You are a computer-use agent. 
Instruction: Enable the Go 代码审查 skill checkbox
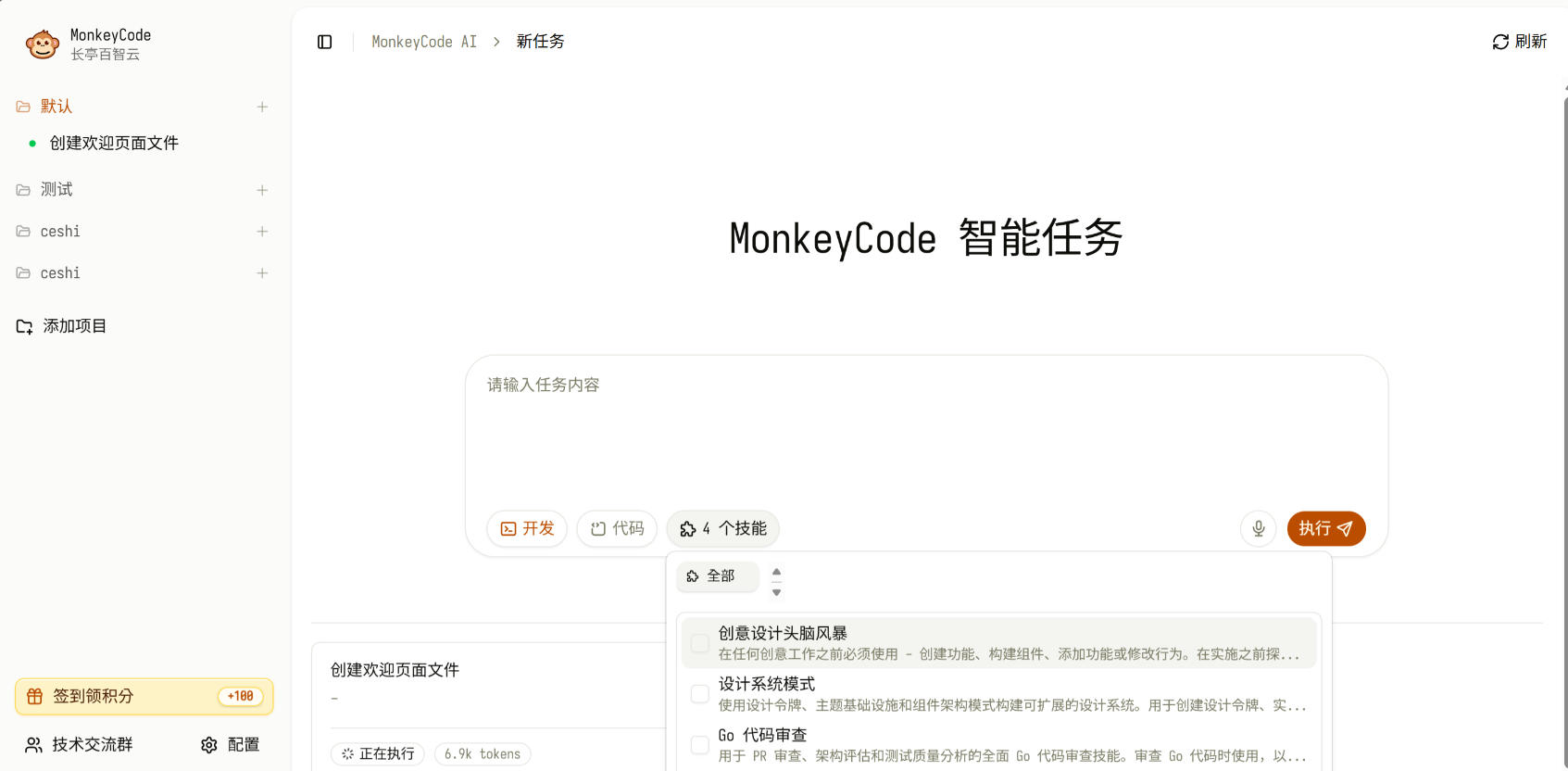(700, 745)
